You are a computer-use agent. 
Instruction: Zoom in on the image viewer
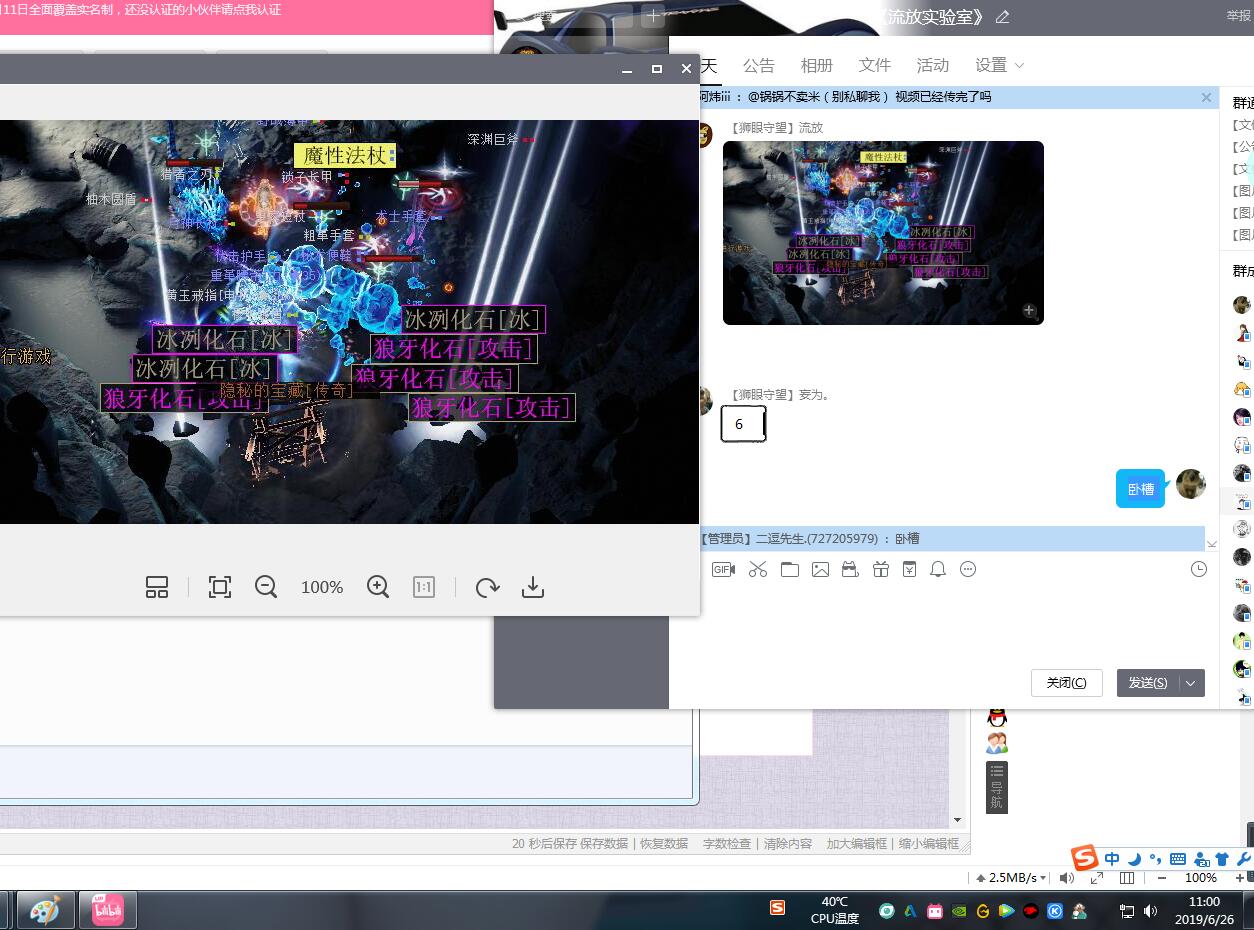click(378, 587)
